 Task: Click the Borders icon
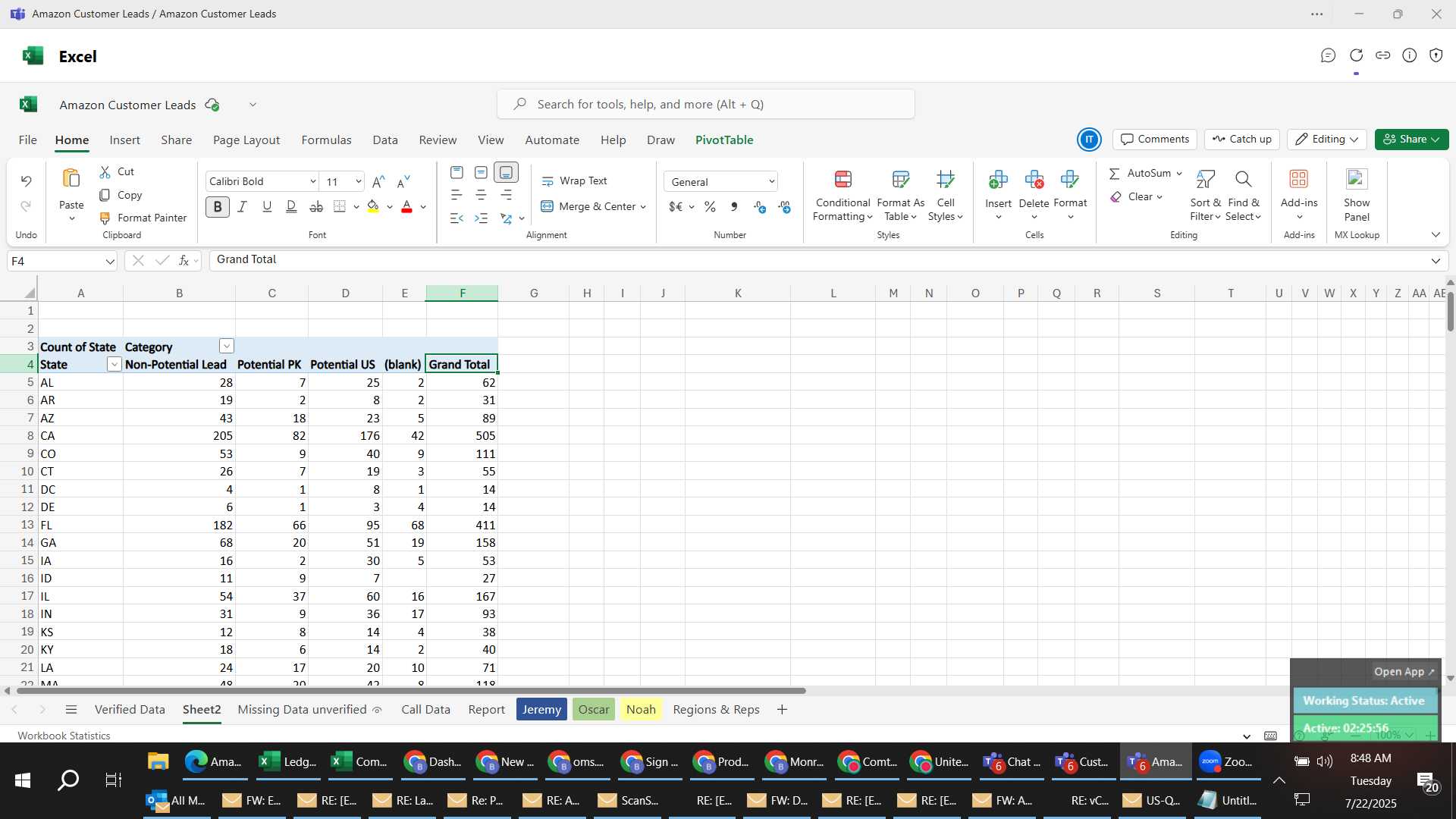340,206
